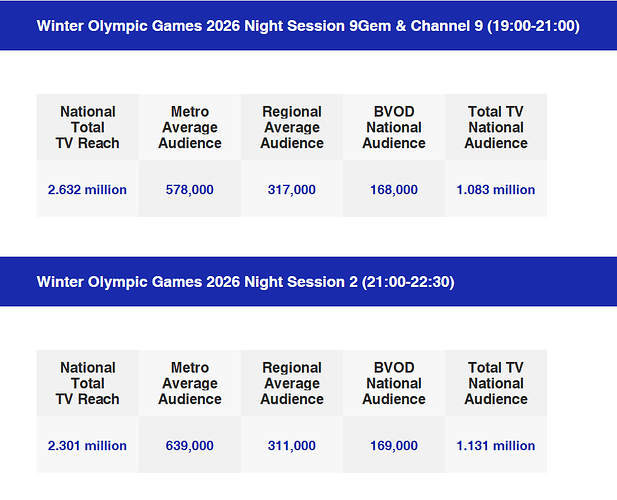This screenshot has width=617, height=500.
Task: Click the Night Session 2 (21:00-22:30) heading
Action: click(246, 282)
